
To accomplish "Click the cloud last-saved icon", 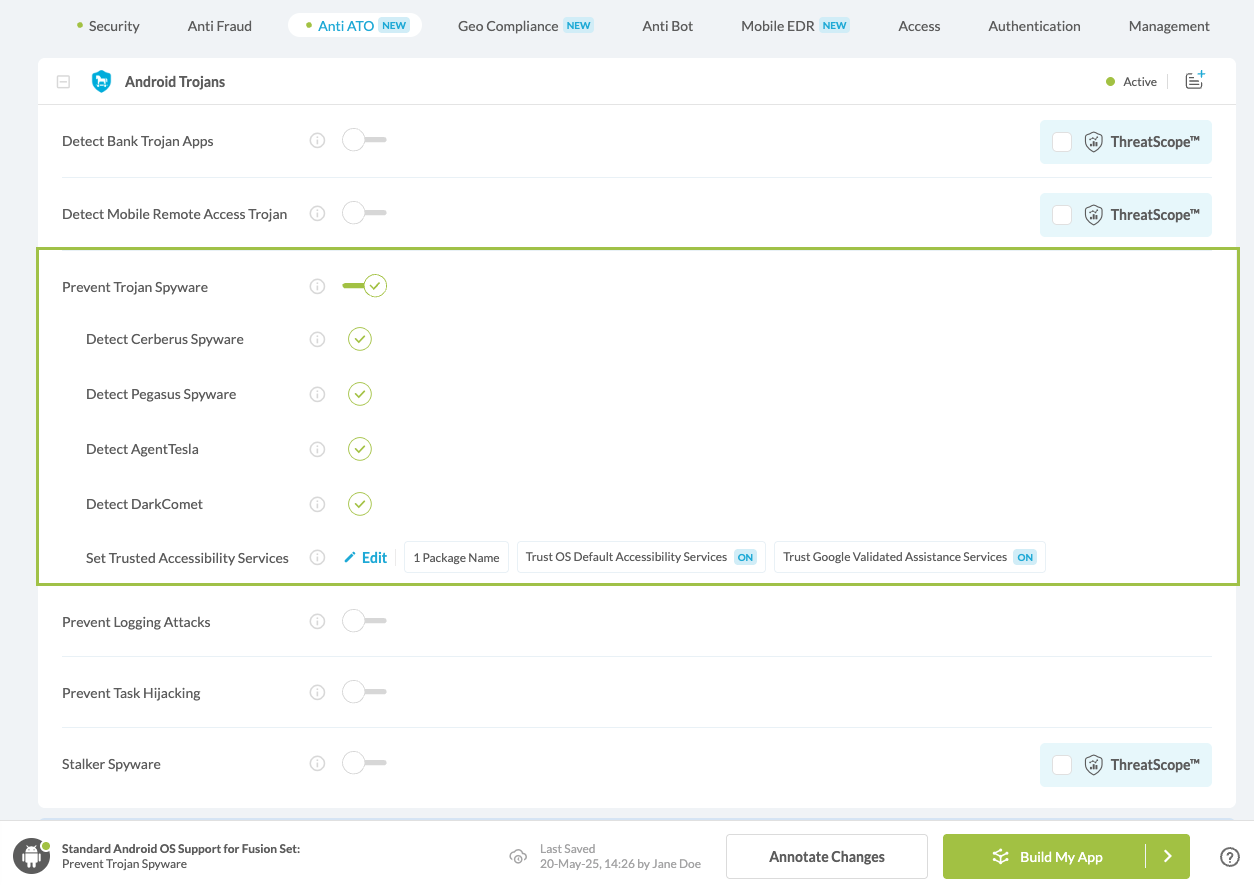I will (518, 857).
